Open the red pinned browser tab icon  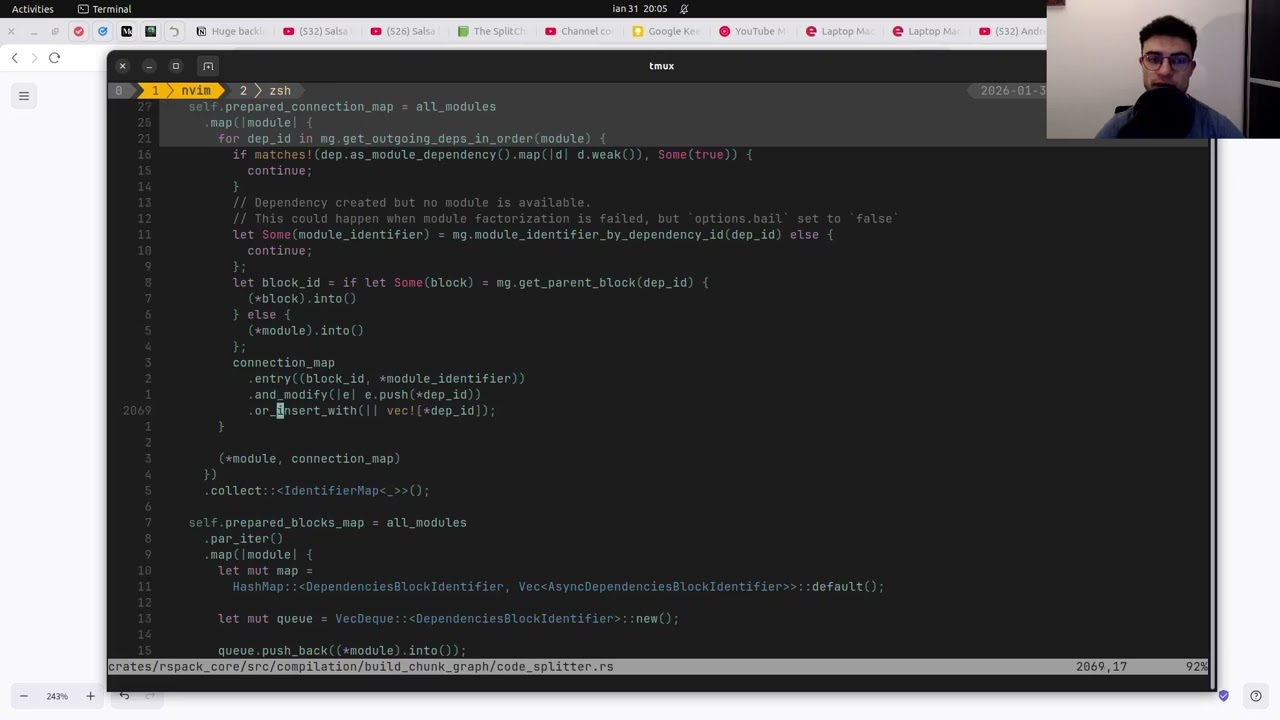pyautogui.click(x=79, y=31)
